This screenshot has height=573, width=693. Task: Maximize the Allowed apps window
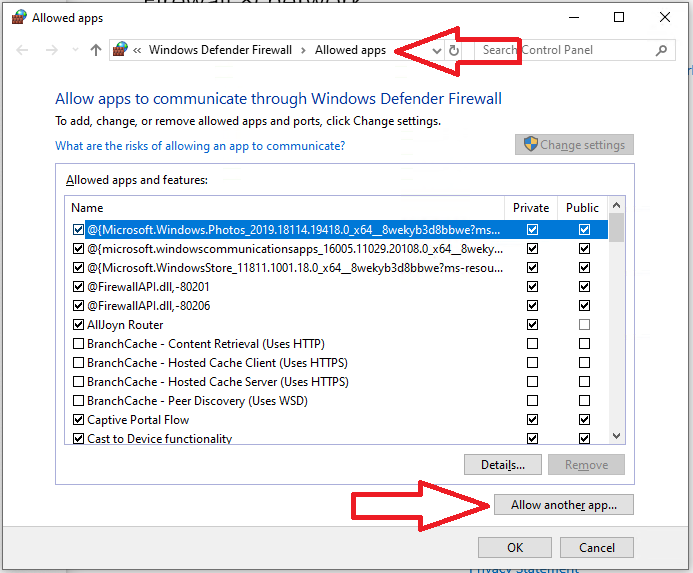click(619, 18)
